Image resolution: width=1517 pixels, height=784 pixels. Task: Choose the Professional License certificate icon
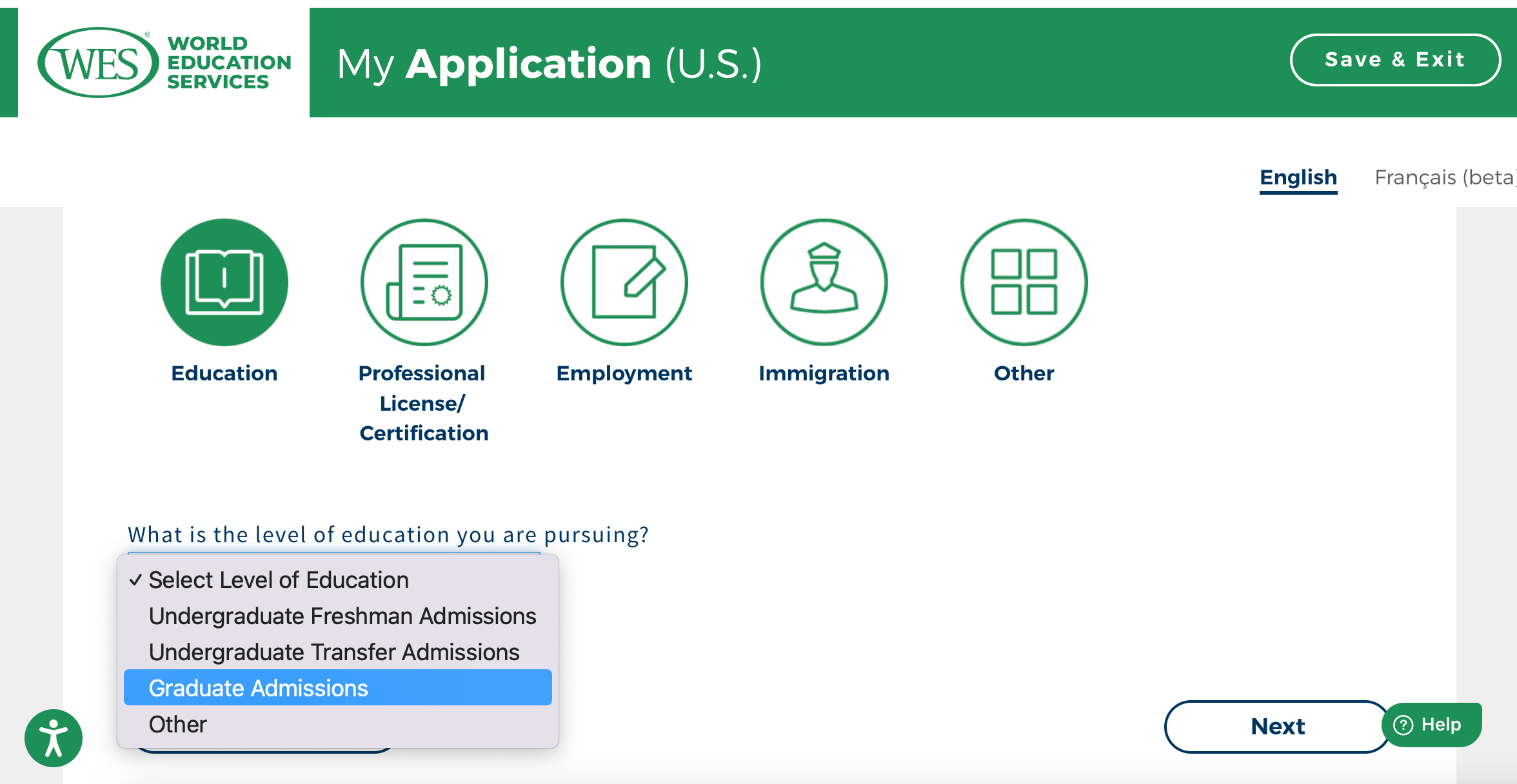(424, 282)
